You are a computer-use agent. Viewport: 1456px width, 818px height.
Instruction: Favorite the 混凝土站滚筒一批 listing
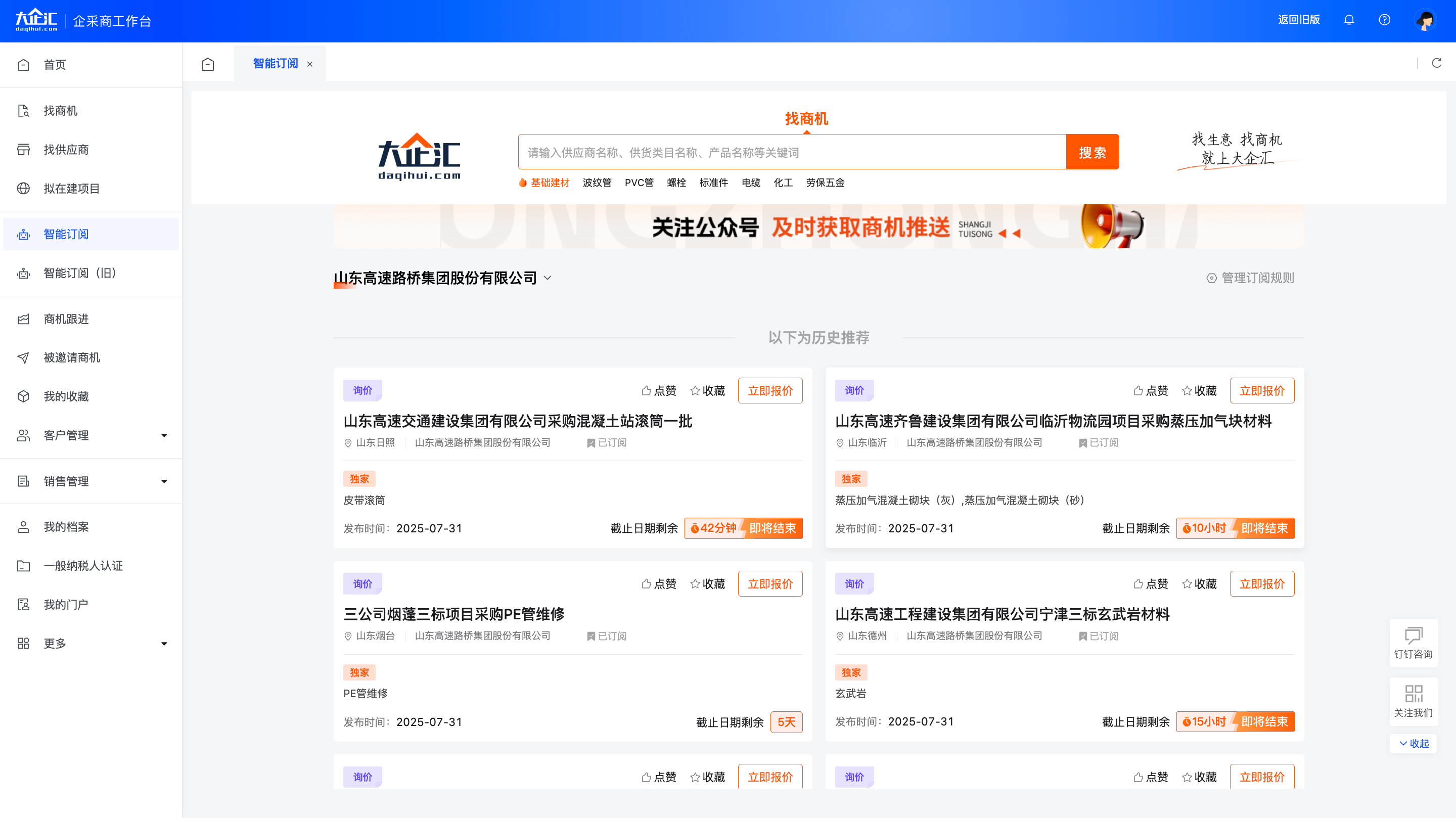[708, 391]
